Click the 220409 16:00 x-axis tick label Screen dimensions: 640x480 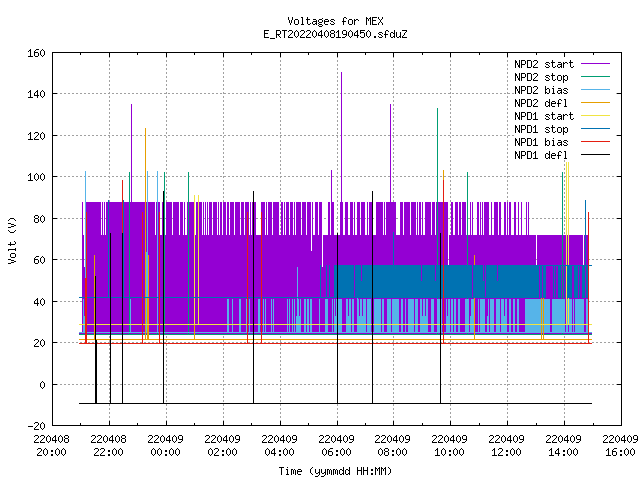tap(620, 446)
